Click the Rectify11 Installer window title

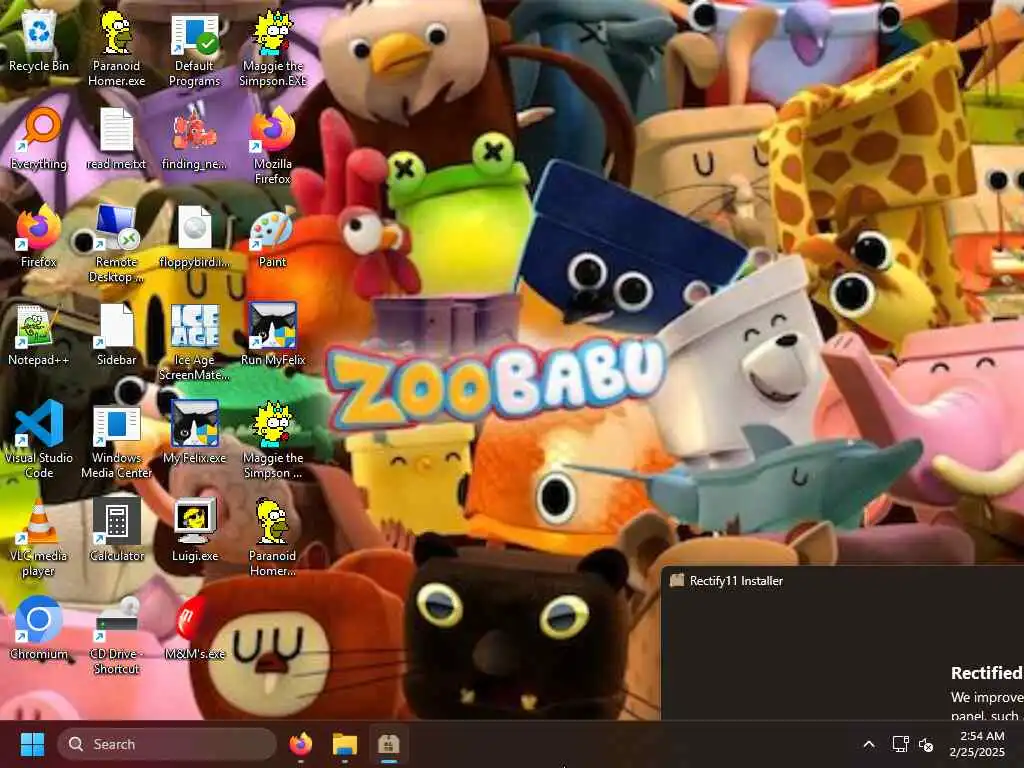736,581
